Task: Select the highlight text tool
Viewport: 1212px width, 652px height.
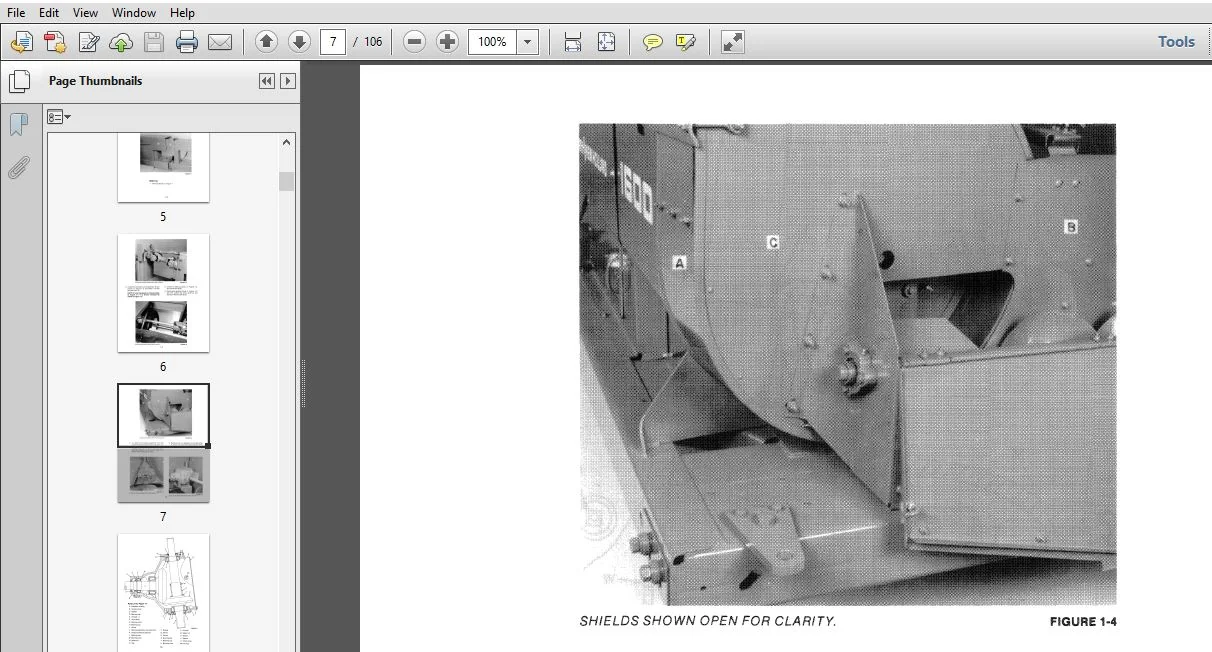Action: coord(686,42)
